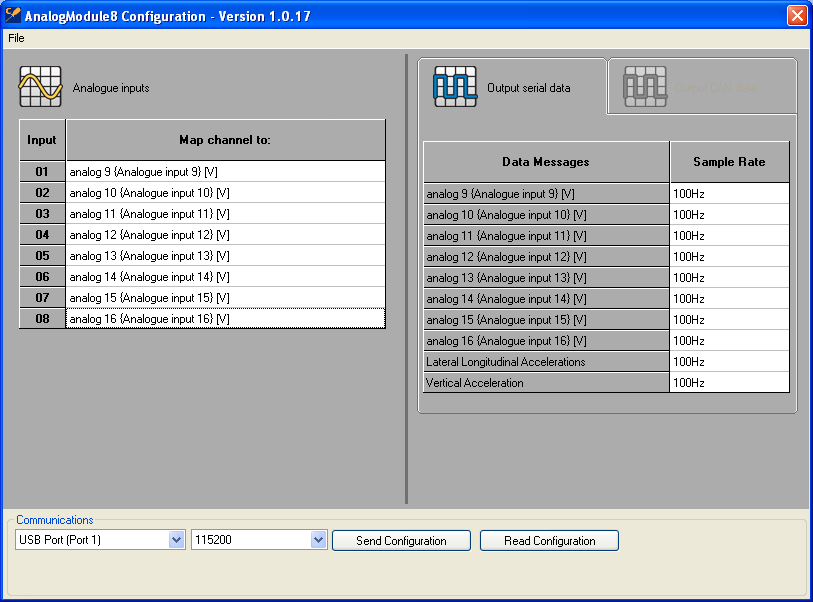Expand the USB Port (Port 1) dropdown
The image size is (813, 602).
[x=177, y=540]
